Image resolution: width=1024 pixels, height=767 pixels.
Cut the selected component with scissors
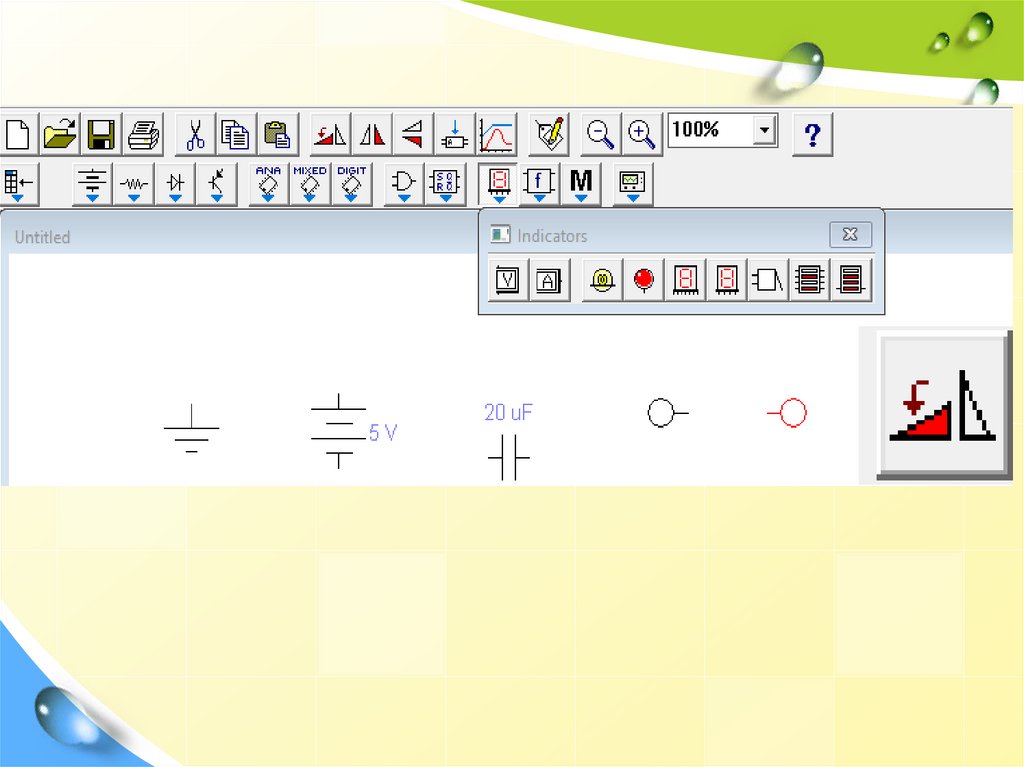[195, 135]
